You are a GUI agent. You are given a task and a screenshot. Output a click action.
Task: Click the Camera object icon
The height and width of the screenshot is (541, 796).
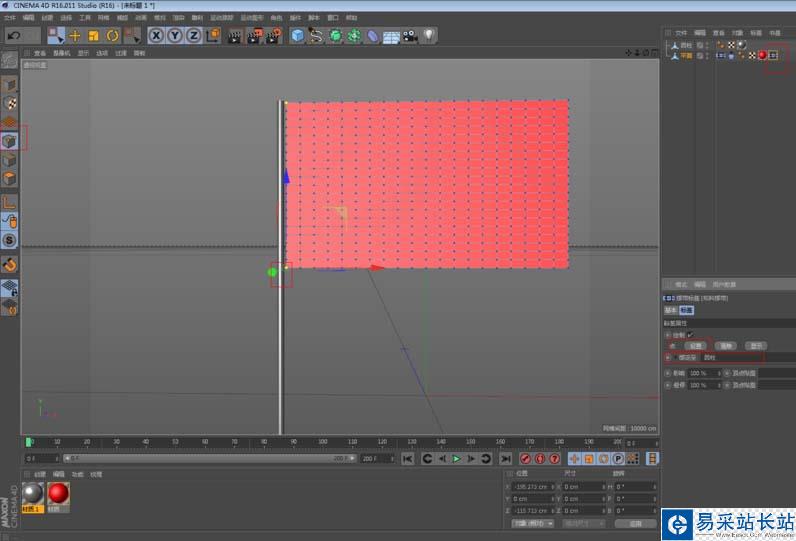[x=409, y=36]
